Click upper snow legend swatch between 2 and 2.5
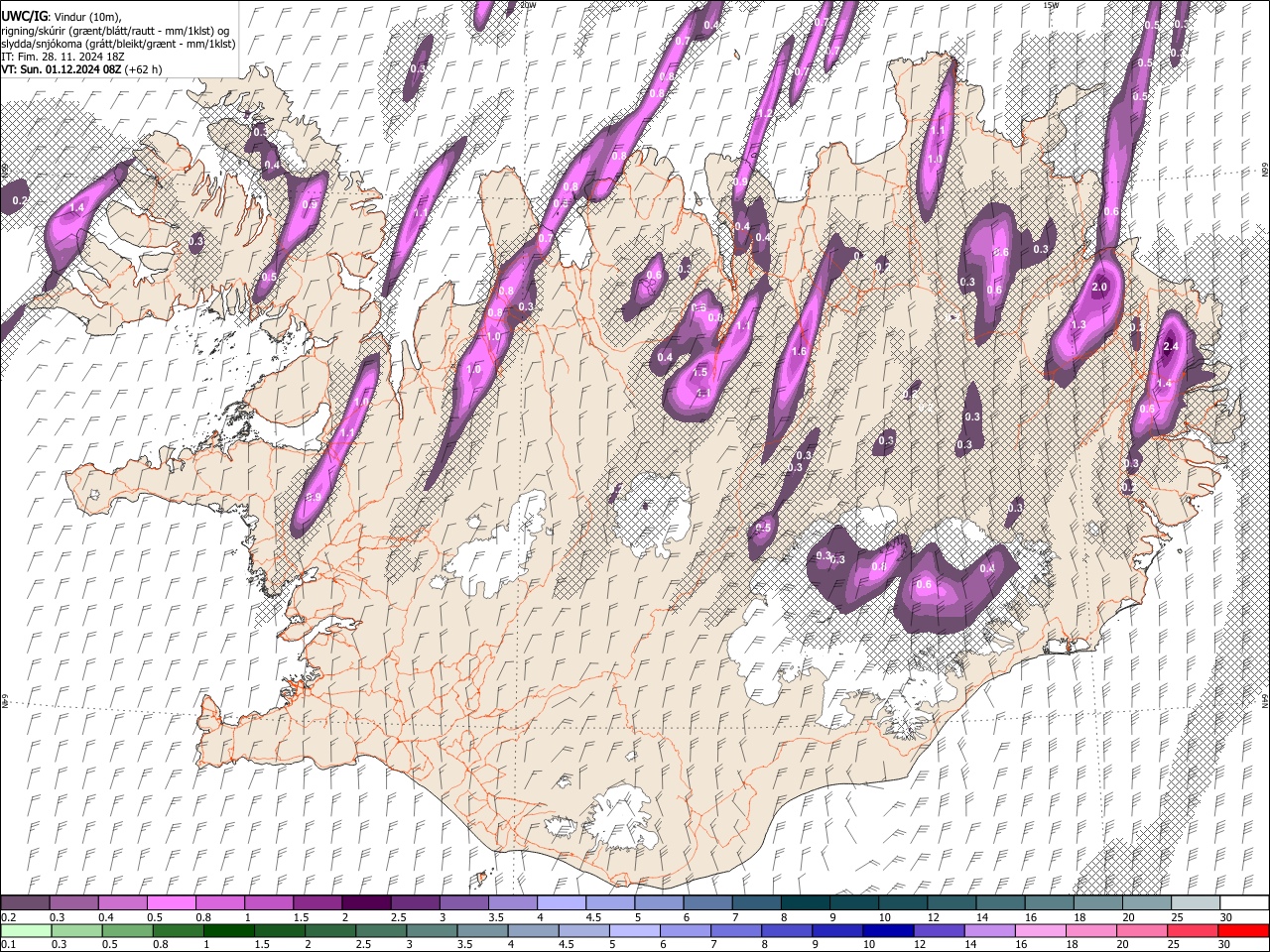 click(365, 902)
